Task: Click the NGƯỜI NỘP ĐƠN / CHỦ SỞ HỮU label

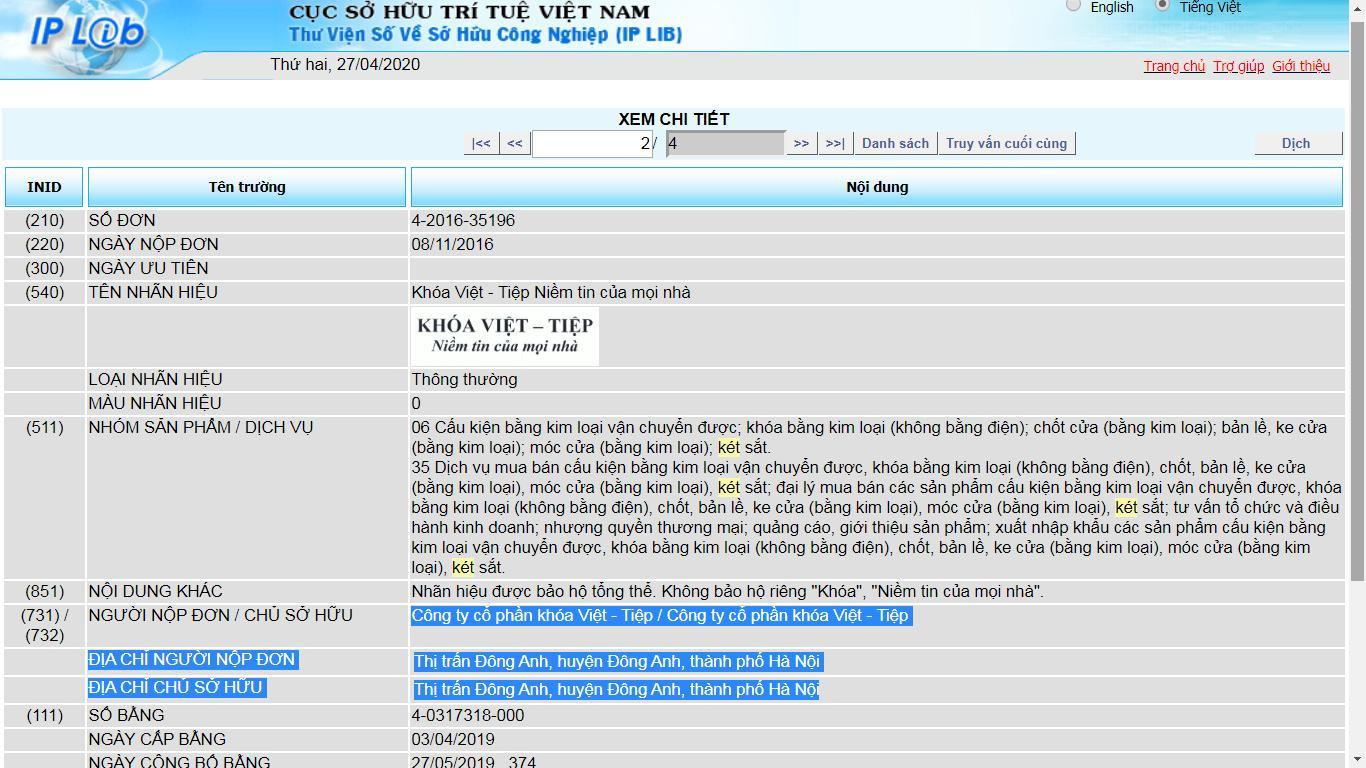Action: (x=221, y=615)
